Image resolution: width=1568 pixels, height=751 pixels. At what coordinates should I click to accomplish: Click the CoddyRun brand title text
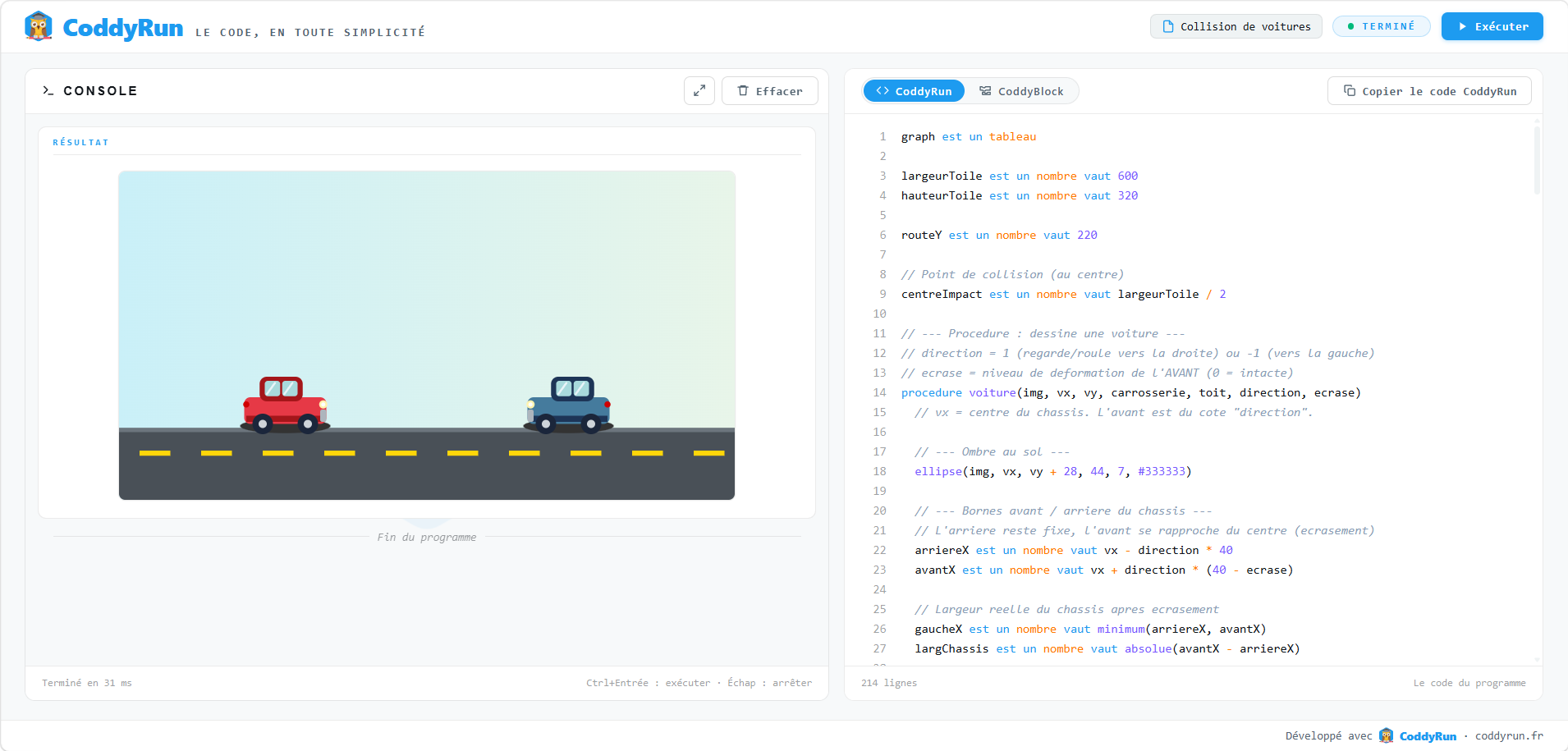point(123,28)
